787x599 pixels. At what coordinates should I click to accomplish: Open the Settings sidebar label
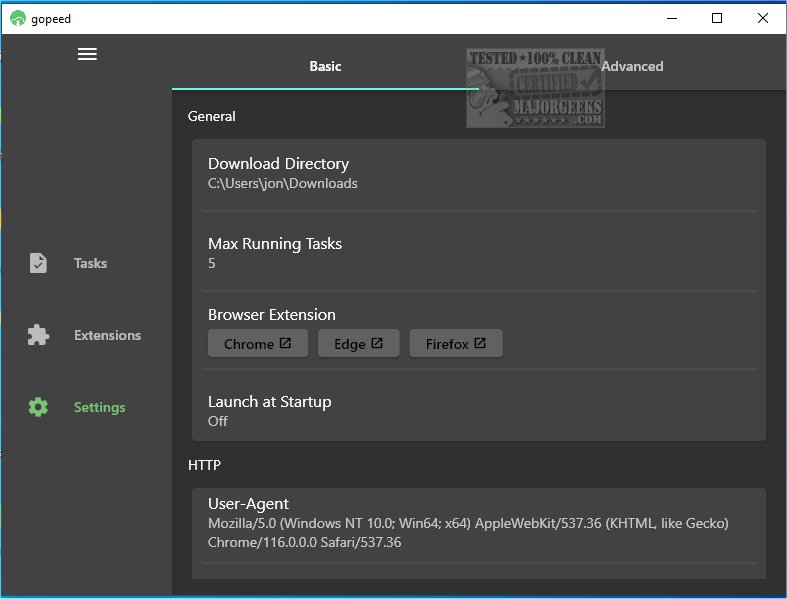click(99, 407)
